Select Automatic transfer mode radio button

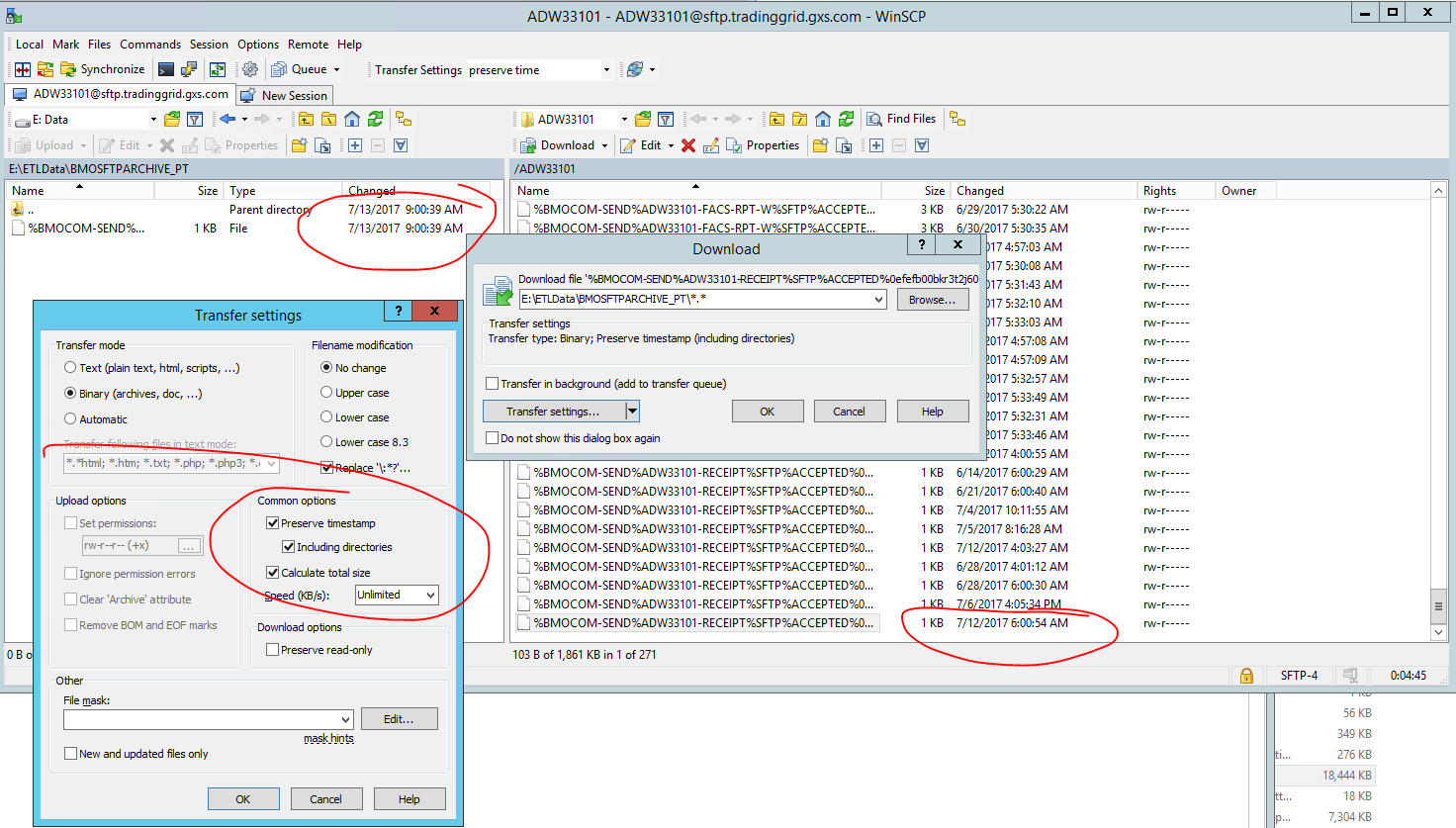pyautogui.click(x=70, y=419)
